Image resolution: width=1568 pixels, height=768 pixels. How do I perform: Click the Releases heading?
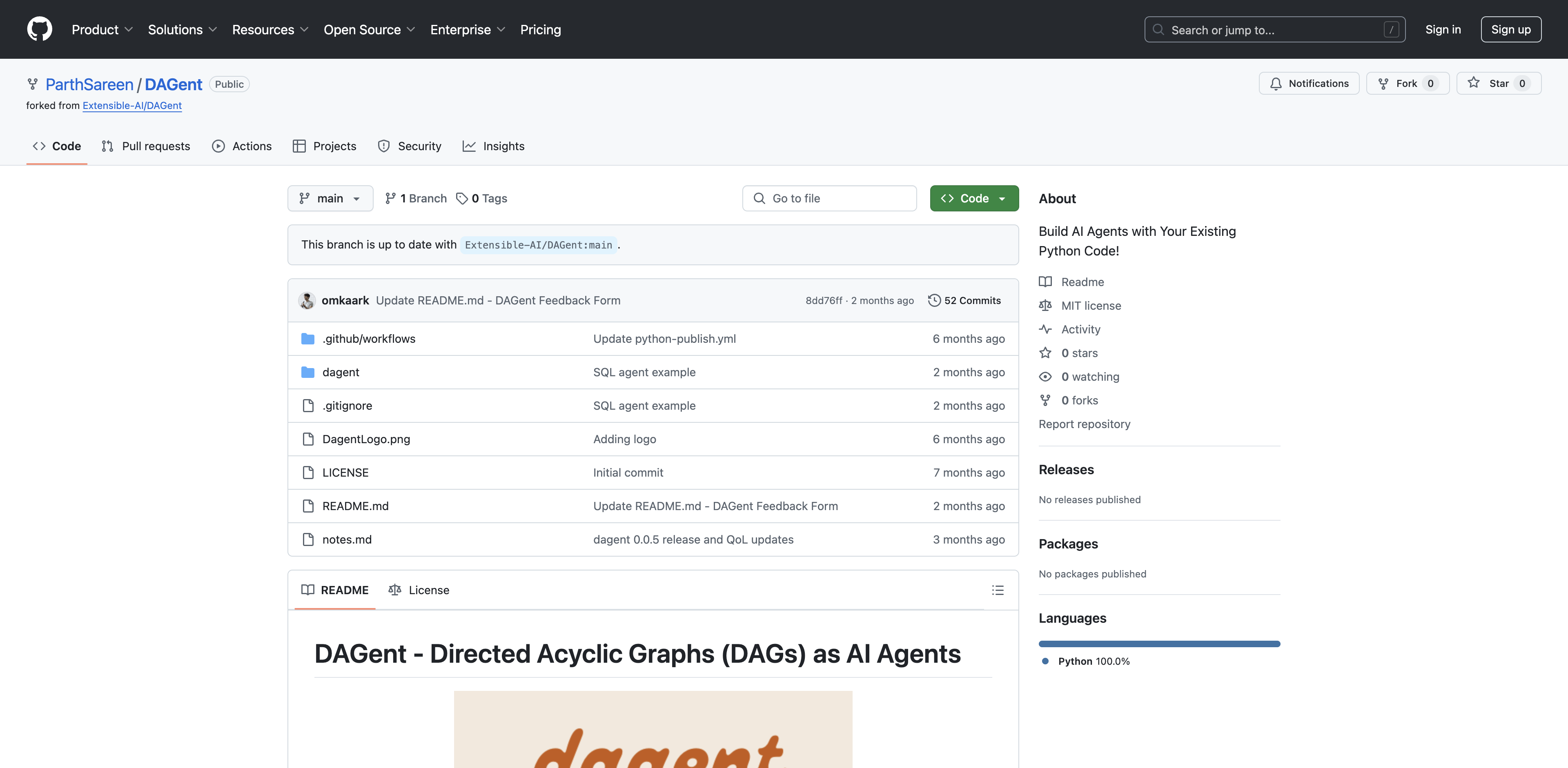[x=1066, y=469]
